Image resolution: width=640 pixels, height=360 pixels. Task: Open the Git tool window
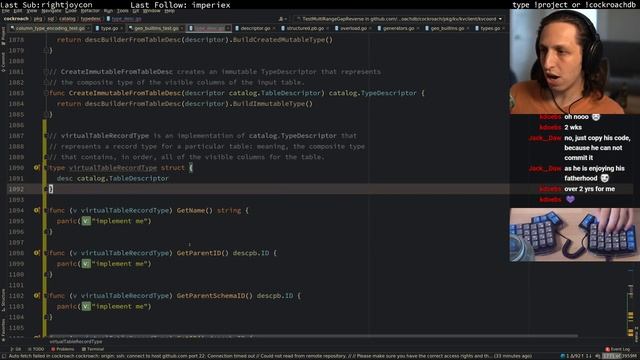[x=16, y=349]
